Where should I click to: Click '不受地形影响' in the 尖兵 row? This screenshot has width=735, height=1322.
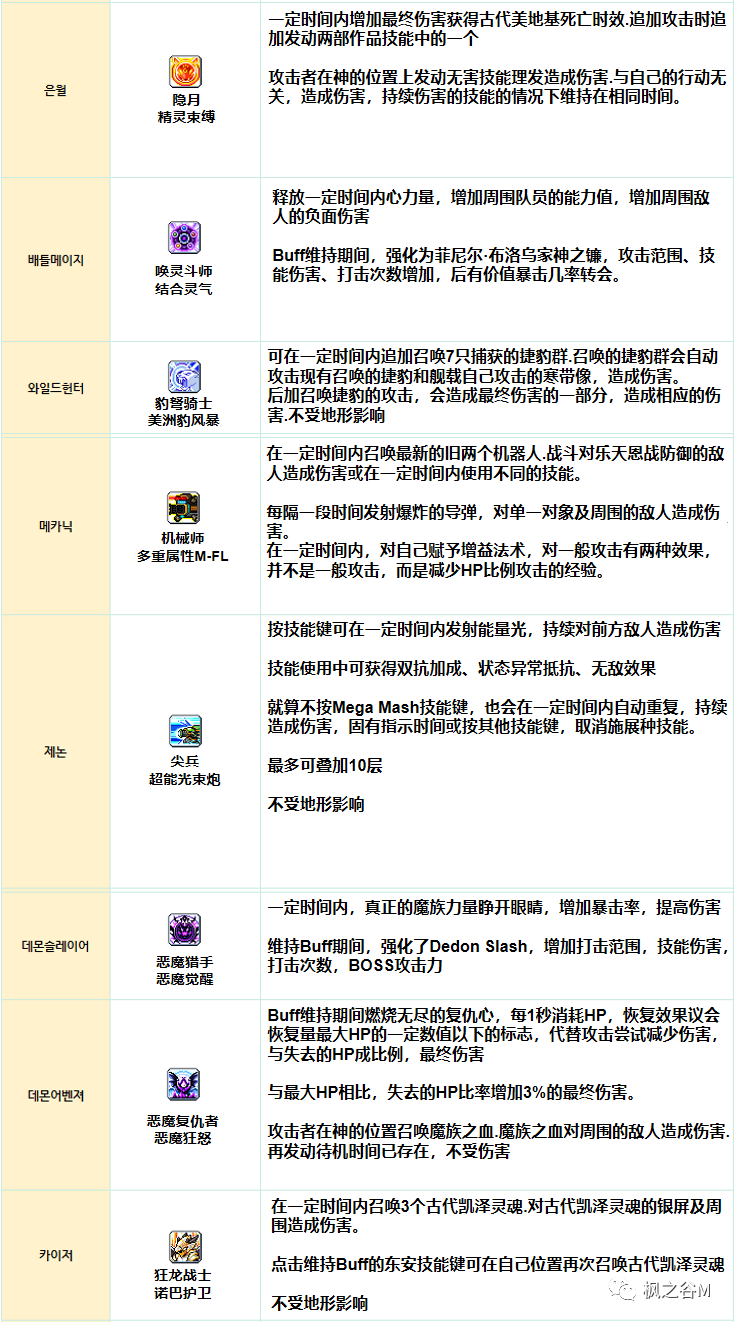click(x=316, y=804)
